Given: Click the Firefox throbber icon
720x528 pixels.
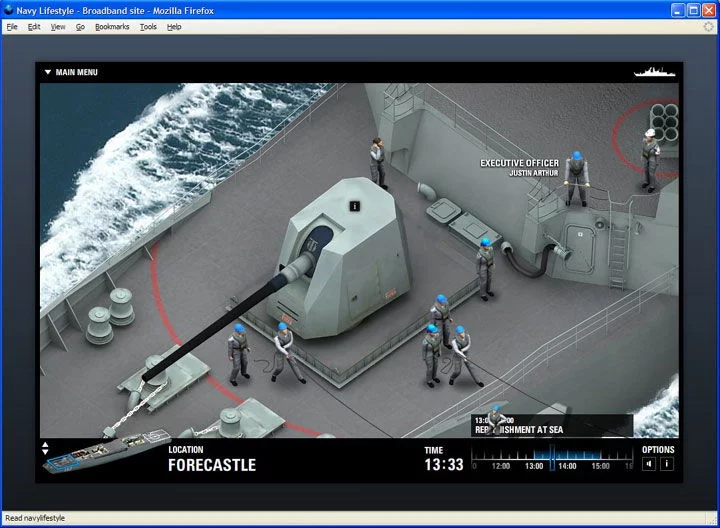Looking at the screenshot, I should pos(709,27).
